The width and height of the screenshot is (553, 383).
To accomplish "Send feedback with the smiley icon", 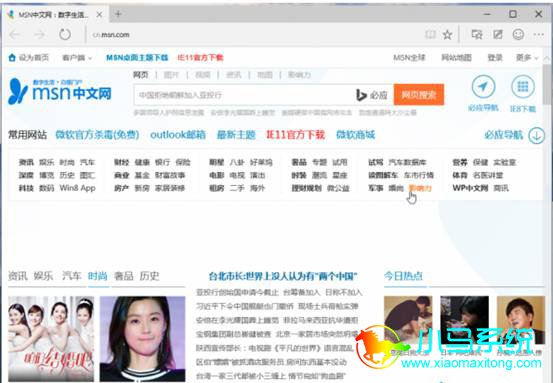I will click(x=518, y=34).
